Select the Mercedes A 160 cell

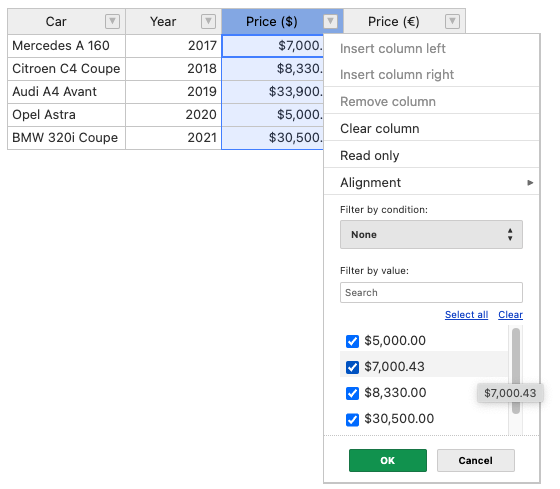coord(66,46)
